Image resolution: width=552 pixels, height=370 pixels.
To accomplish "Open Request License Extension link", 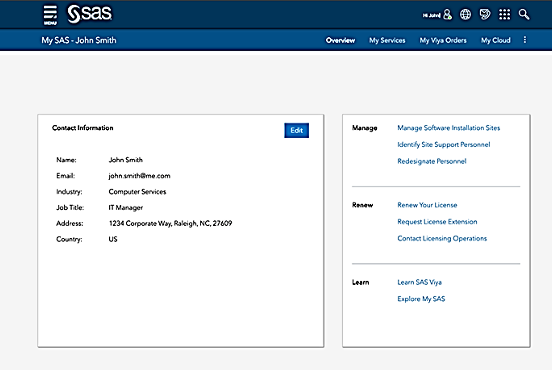I will click(x=437, y=221).
